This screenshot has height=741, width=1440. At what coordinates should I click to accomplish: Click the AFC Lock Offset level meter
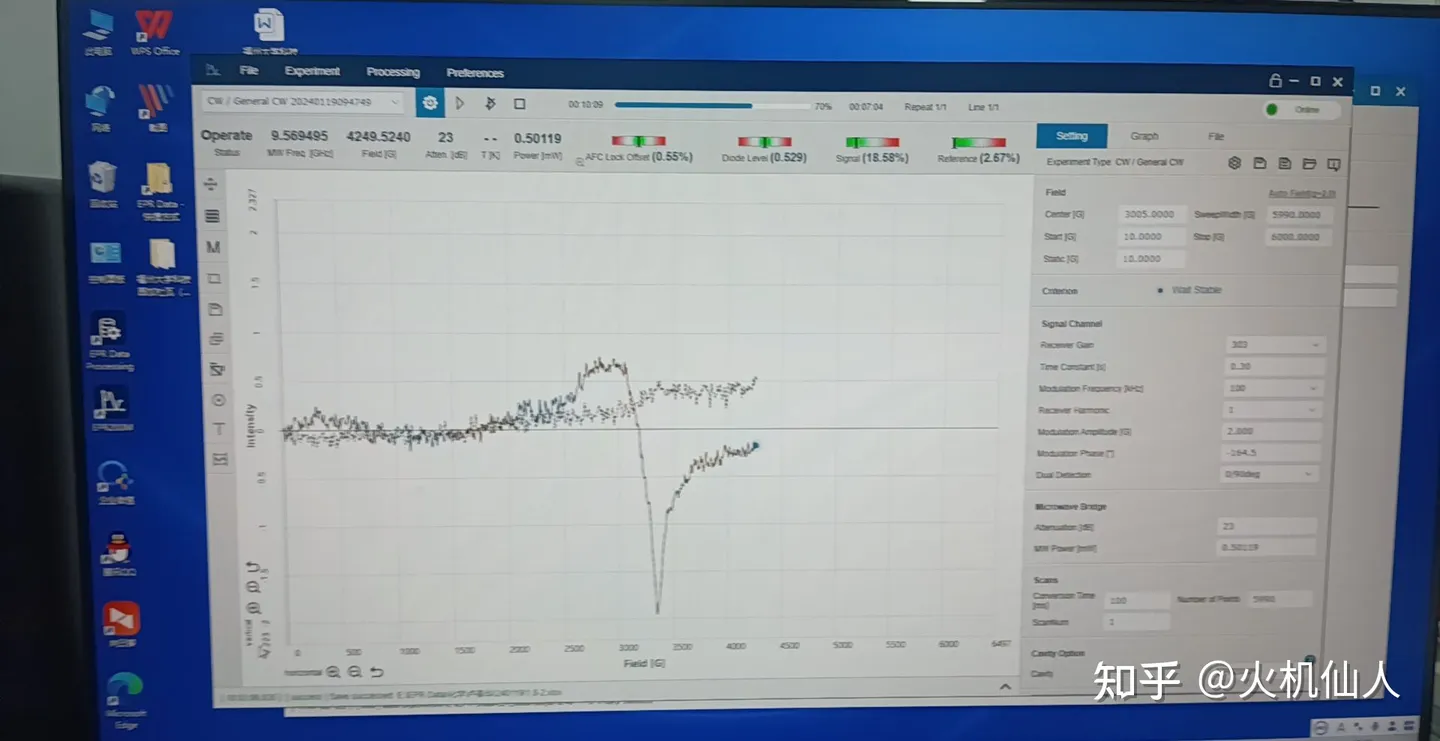point(638,141)
